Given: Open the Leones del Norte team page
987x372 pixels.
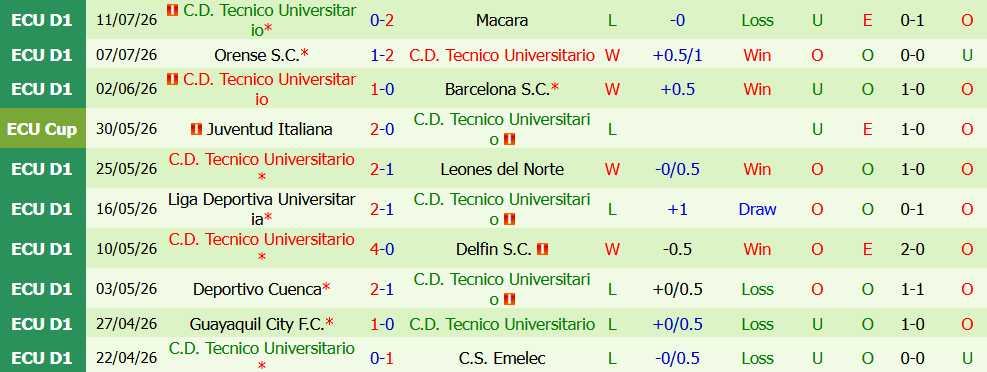Looking at the screenshot, I should pos(502,169).
